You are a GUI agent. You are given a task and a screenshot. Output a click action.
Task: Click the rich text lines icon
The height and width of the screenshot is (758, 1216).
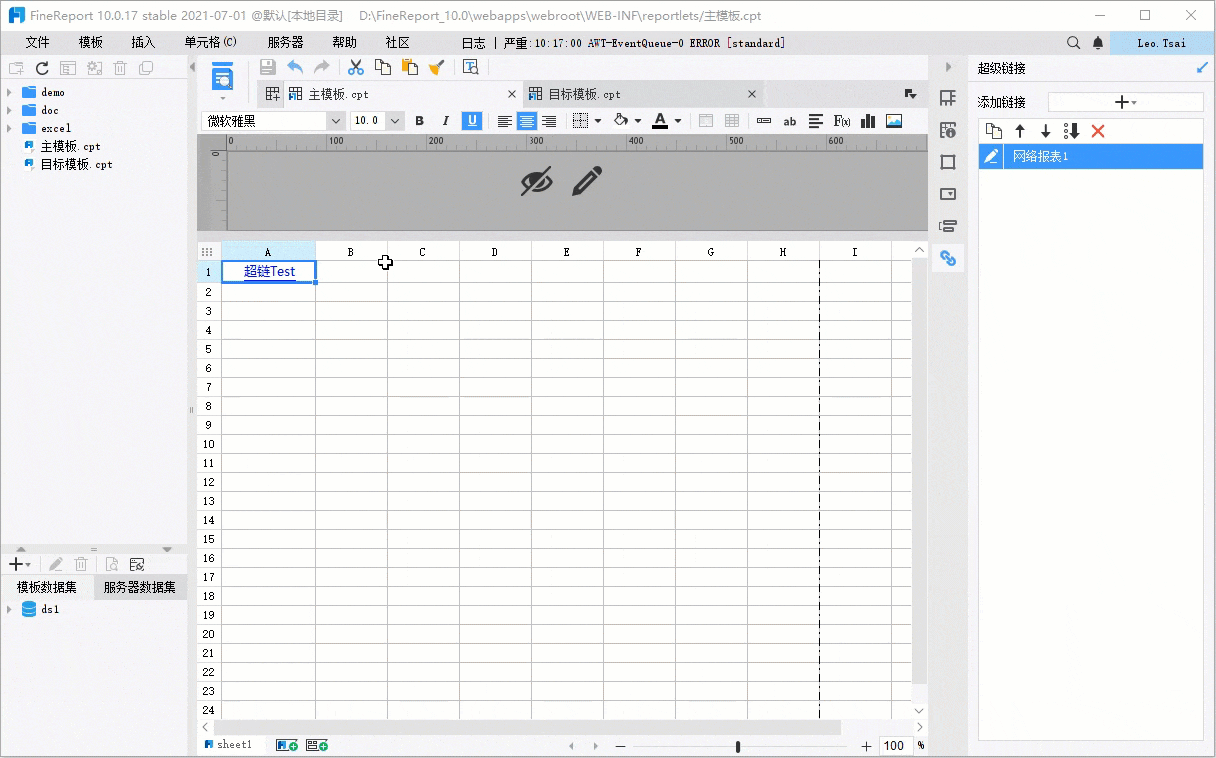click(x=816, y=121)
